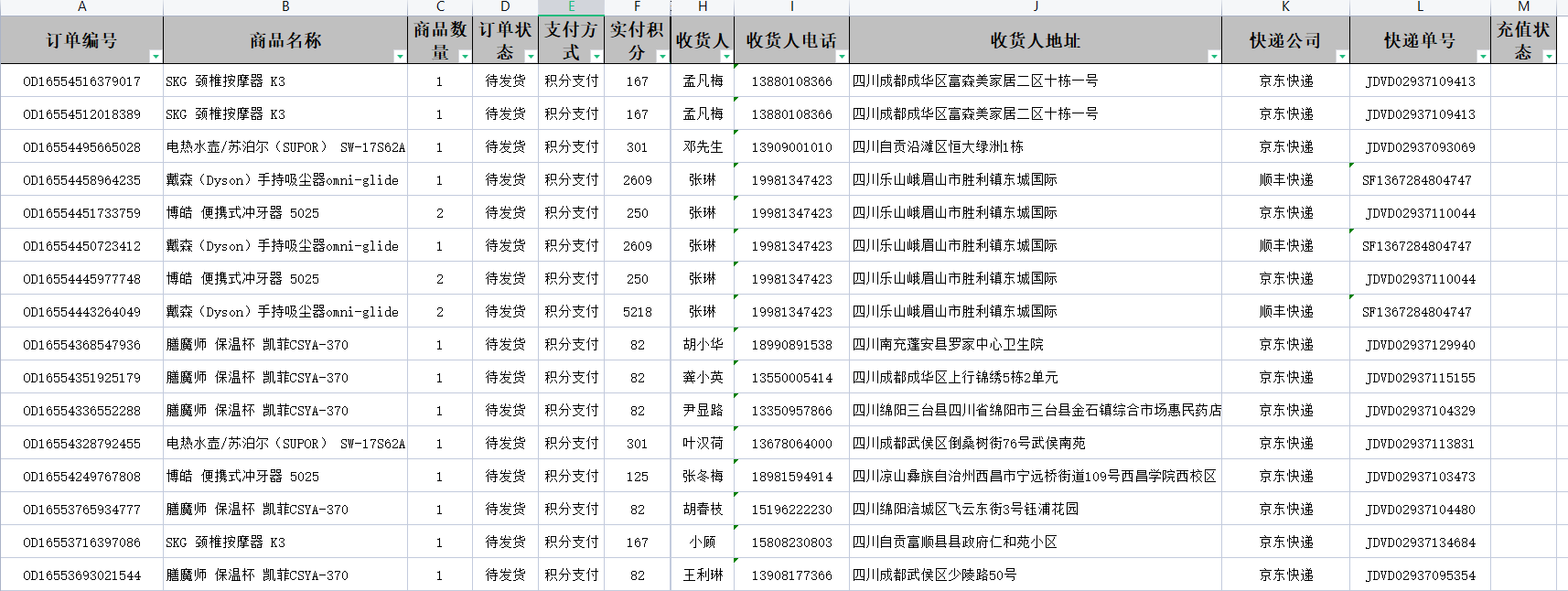Open the 订单编号 column filter dropdown
The image size is (1568, 591).
click(x=156, y=56)
